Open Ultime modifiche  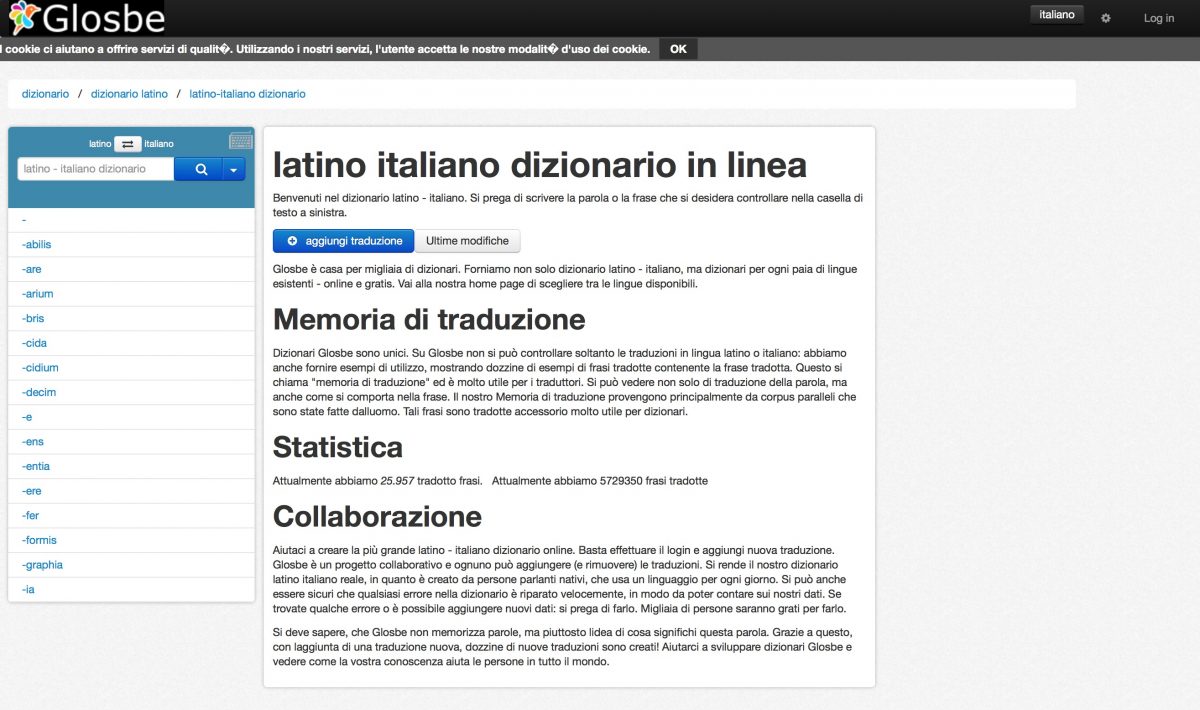click(x=467, y=241)
